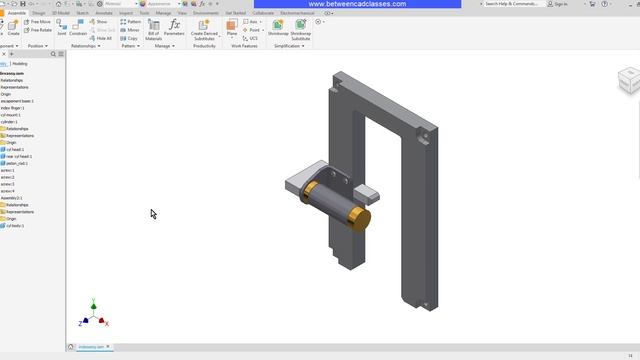
Task: Select cyl mount:1 in browser tree
Action: (x=11, y=115)
